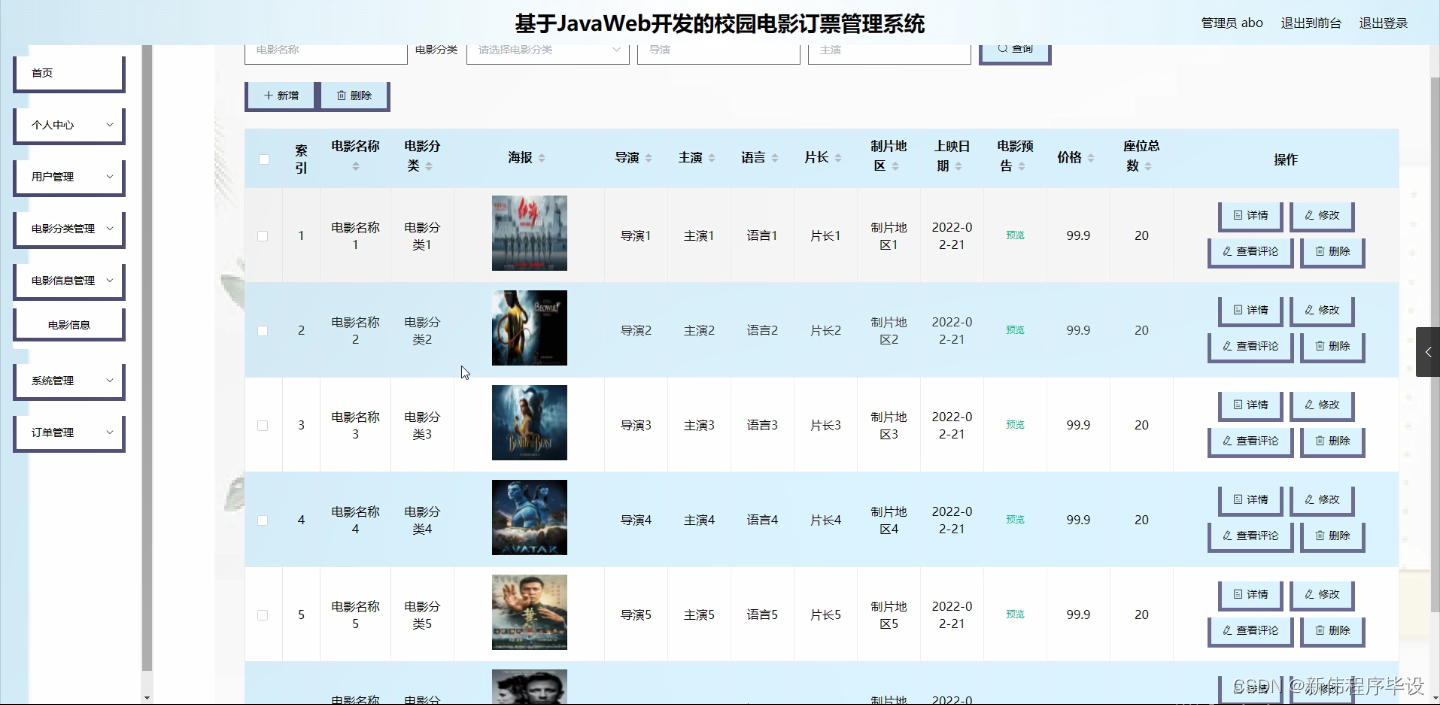Check the checkbox for 电影名称1 row

[262, 235]
